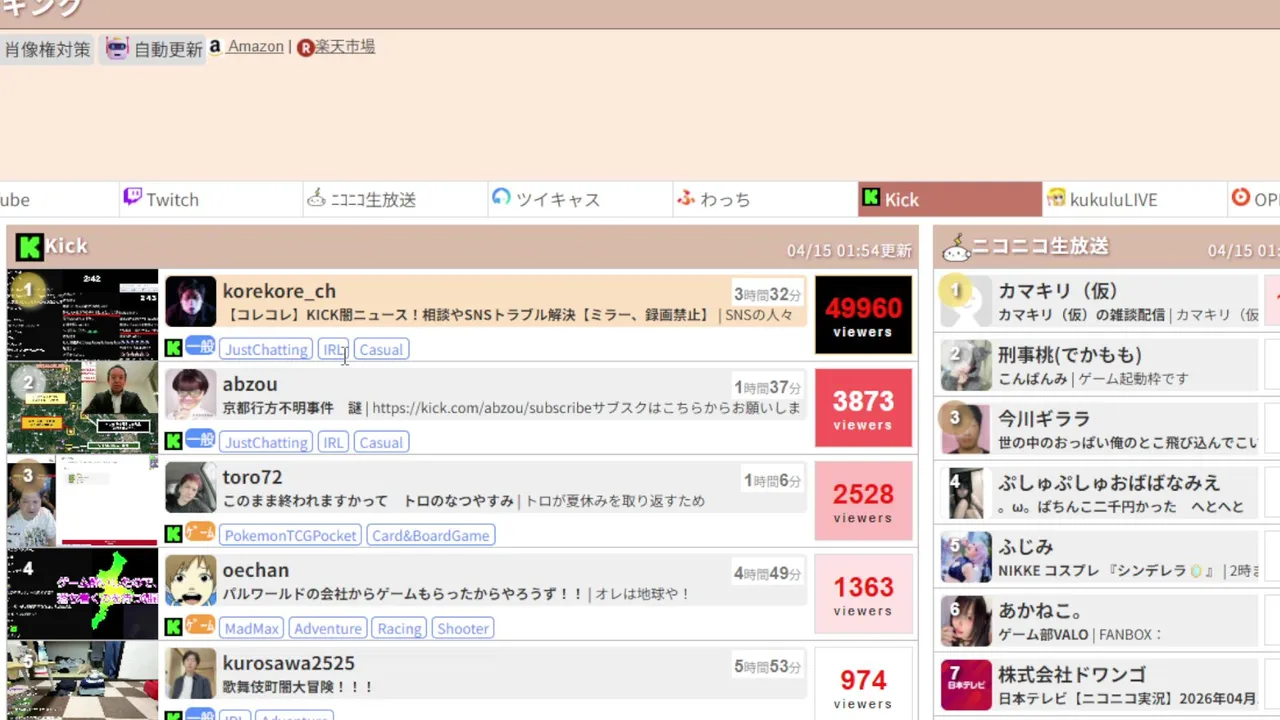Click Shooter tag in oechan row
The width and height of the screenshot is (1280, 720).
pyautogui.click(x=463, y=628)
